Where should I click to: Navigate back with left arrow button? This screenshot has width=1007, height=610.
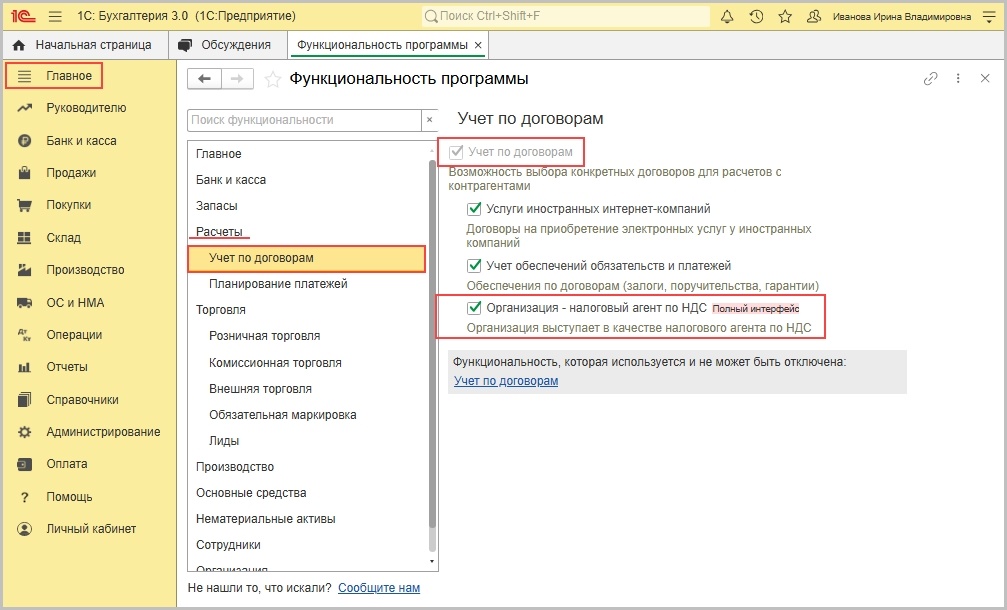coord(204,78)
